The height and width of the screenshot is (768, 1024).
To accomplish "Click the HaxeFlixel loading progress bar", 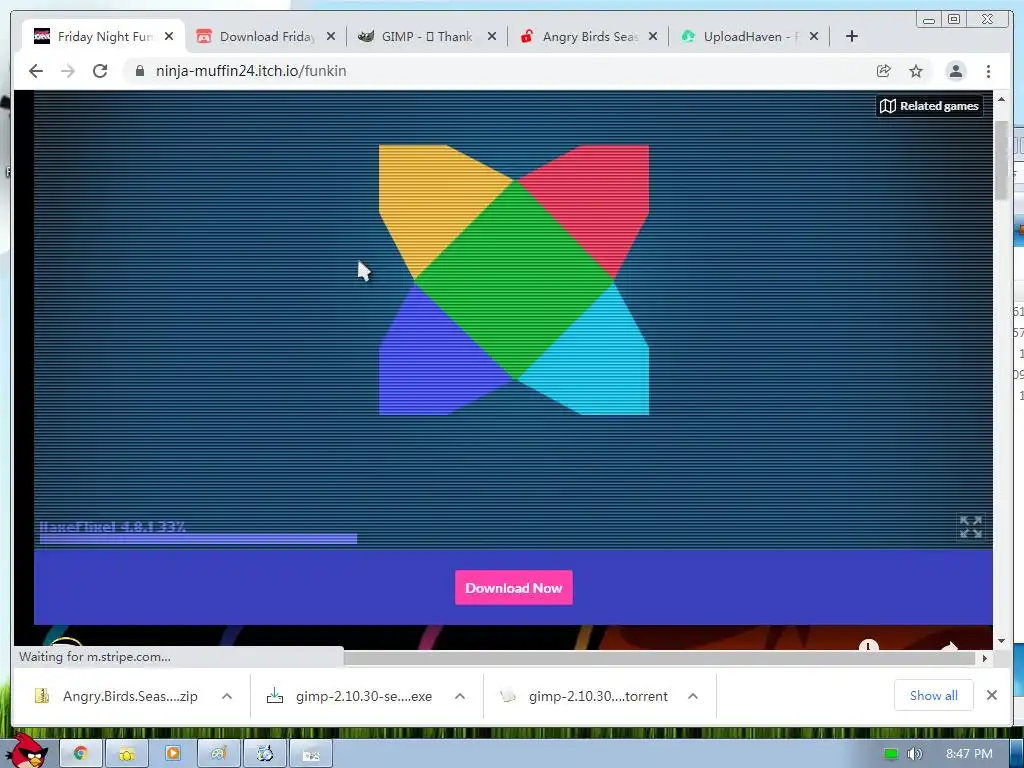I will pyautogui.click(x=198, y=539).
